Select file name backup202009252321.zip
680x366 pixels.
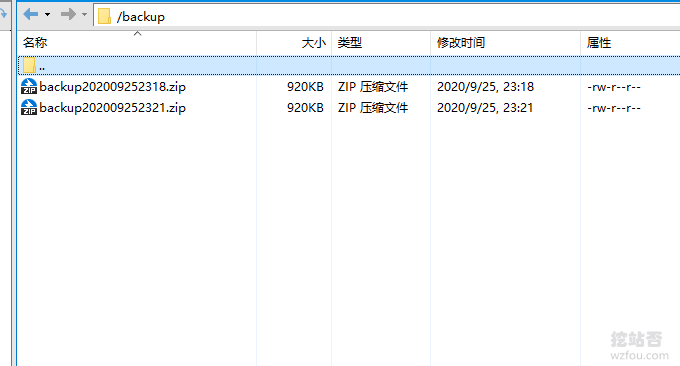pyautogui.click(x=112, y=108)
